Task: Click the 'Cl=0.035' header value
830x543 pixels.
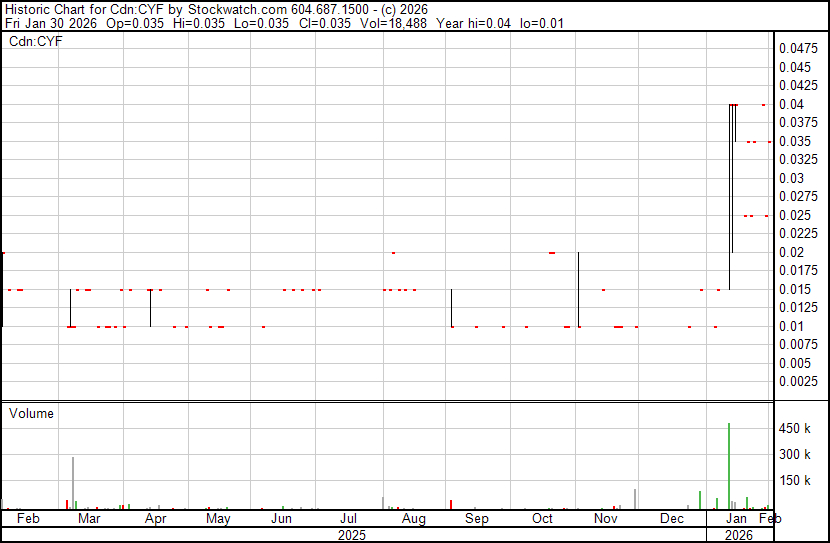Action: (x=324, y=23)
